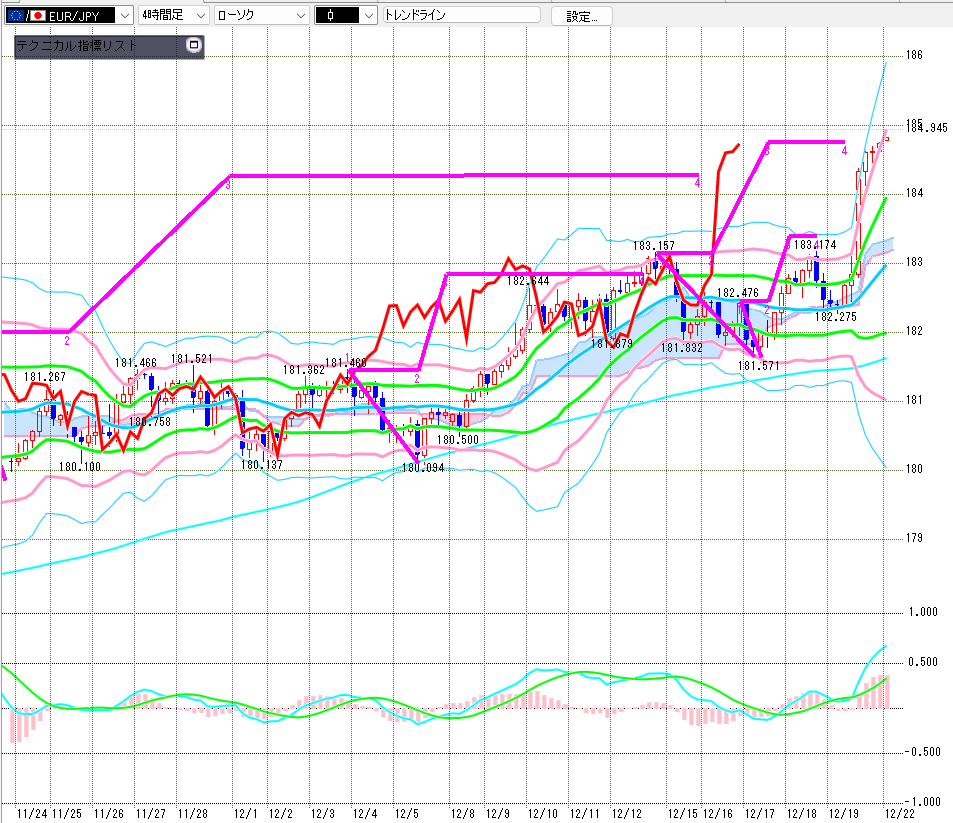Open the EUR/JPY currency pair dropdown

coord(123,16)
